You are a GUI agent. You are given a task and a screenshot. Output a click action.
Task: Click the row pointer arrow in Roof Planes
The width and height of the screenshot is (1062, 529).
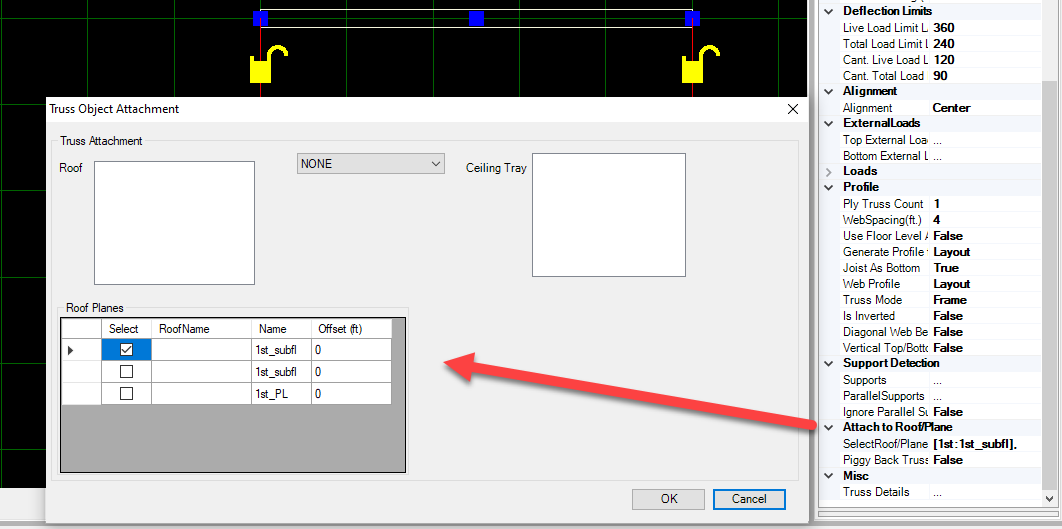(70, 350)
